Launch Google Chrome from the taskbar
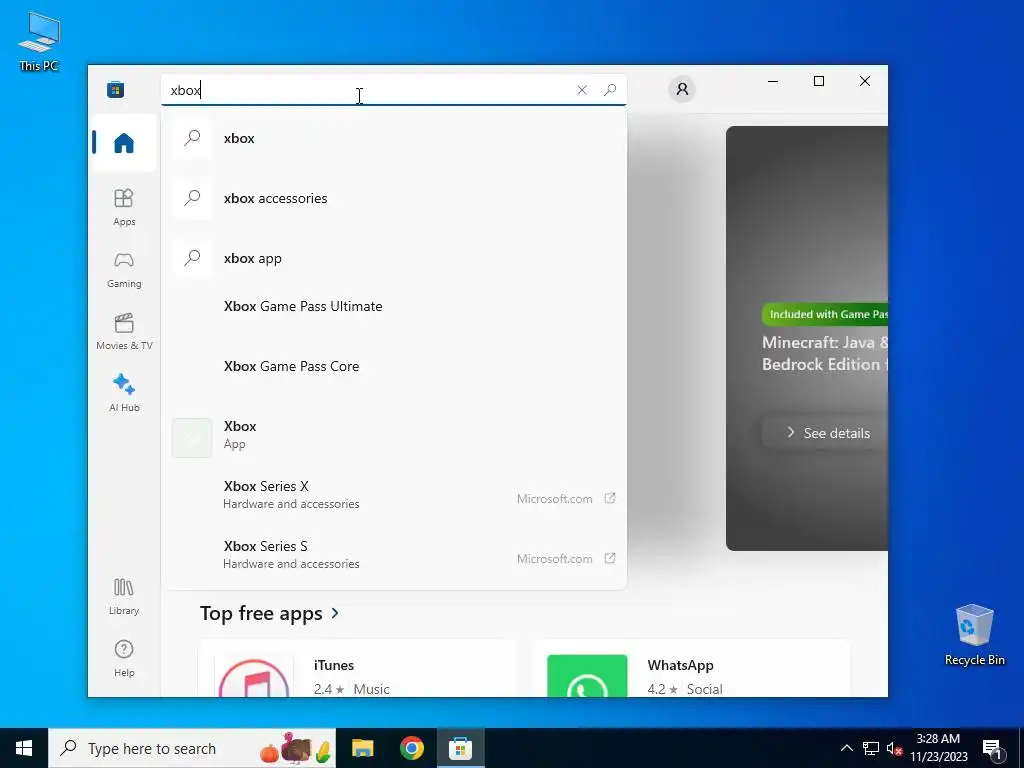 pos(412,748)
